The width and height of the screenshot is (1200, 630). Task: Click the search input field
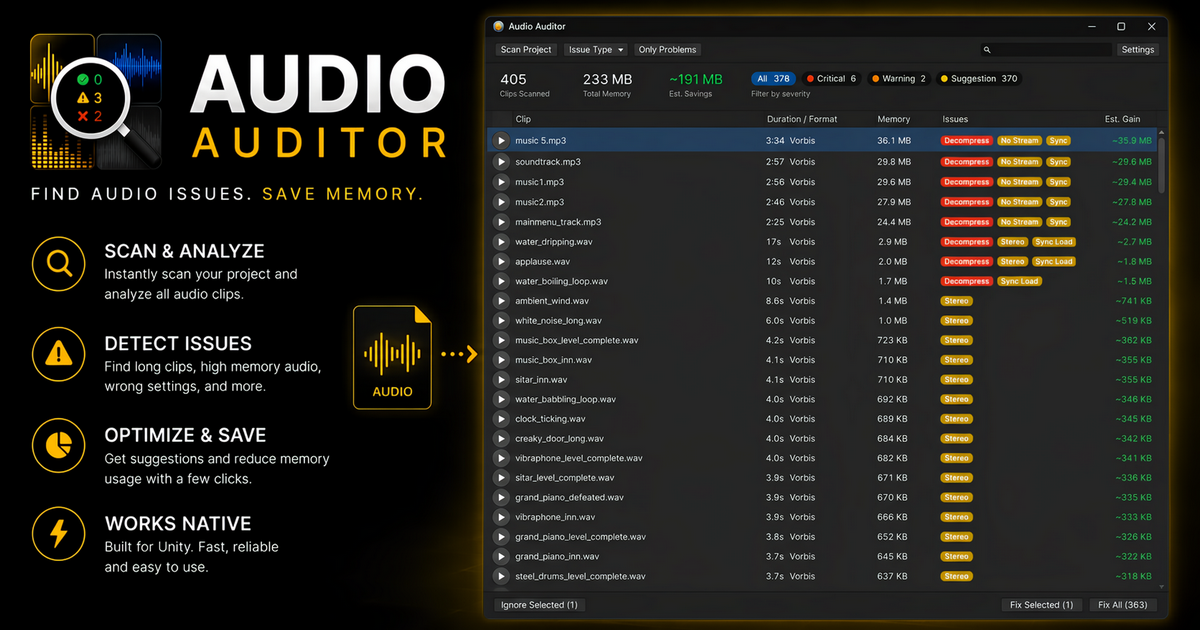tap(1046, 50)
